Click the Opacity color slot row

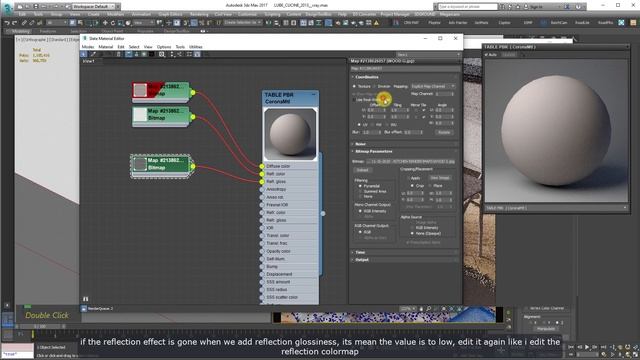pyautogui.click(x=290, y=251)
